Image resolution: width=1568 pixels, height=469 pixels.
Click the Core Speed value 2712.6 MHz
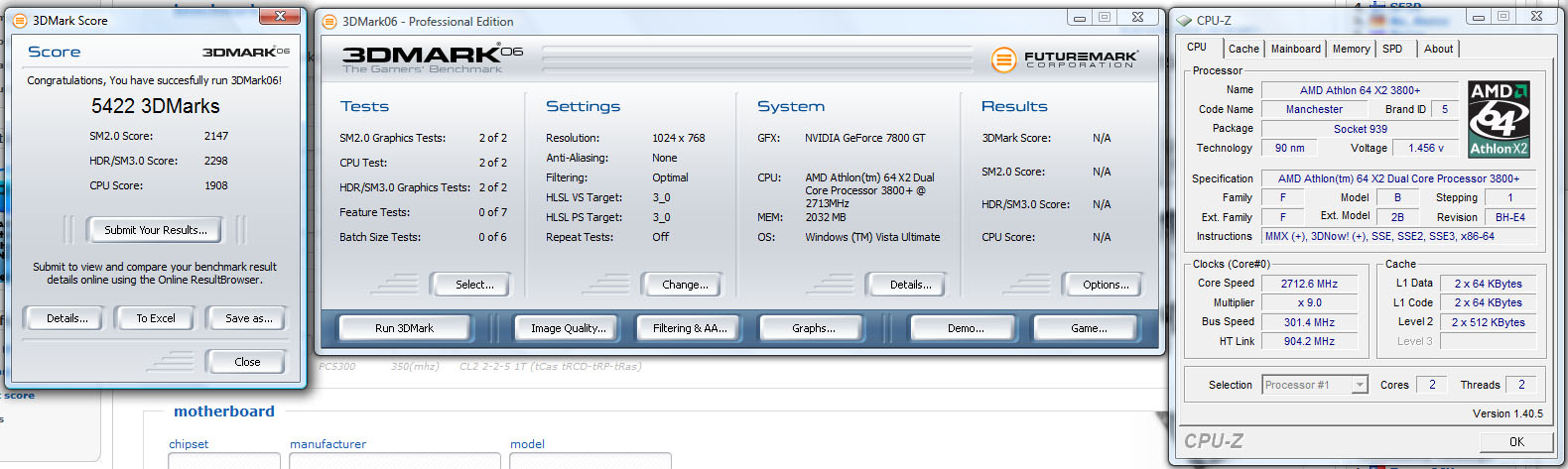tap(1309, 284)
